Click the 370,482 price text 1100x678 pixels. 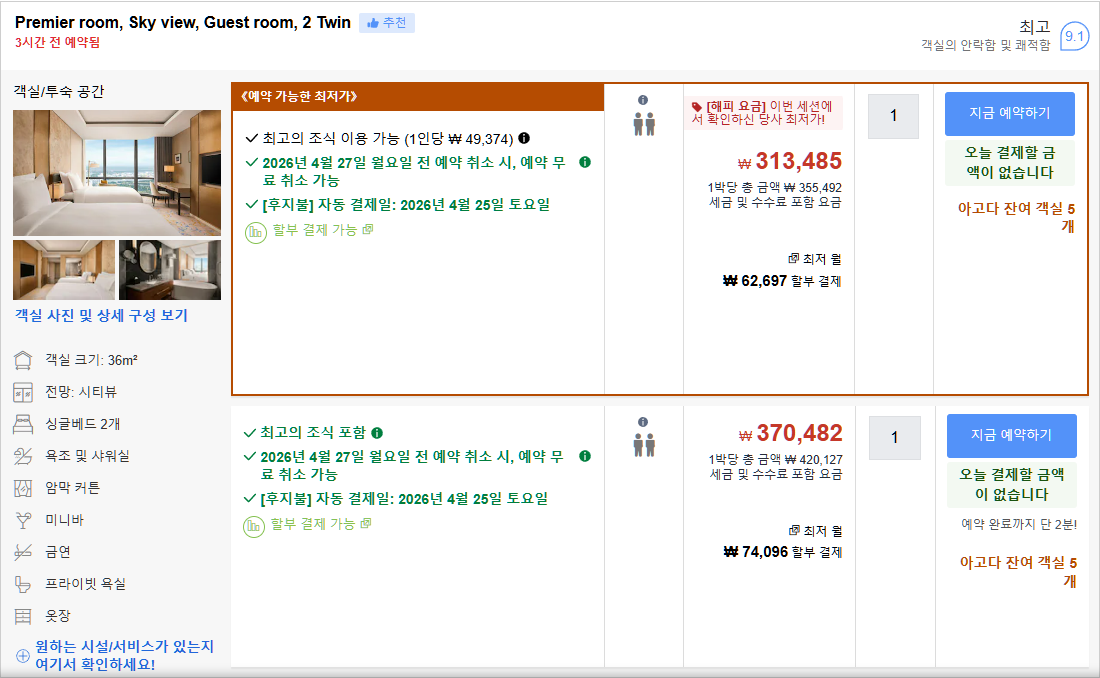point(791,433)
